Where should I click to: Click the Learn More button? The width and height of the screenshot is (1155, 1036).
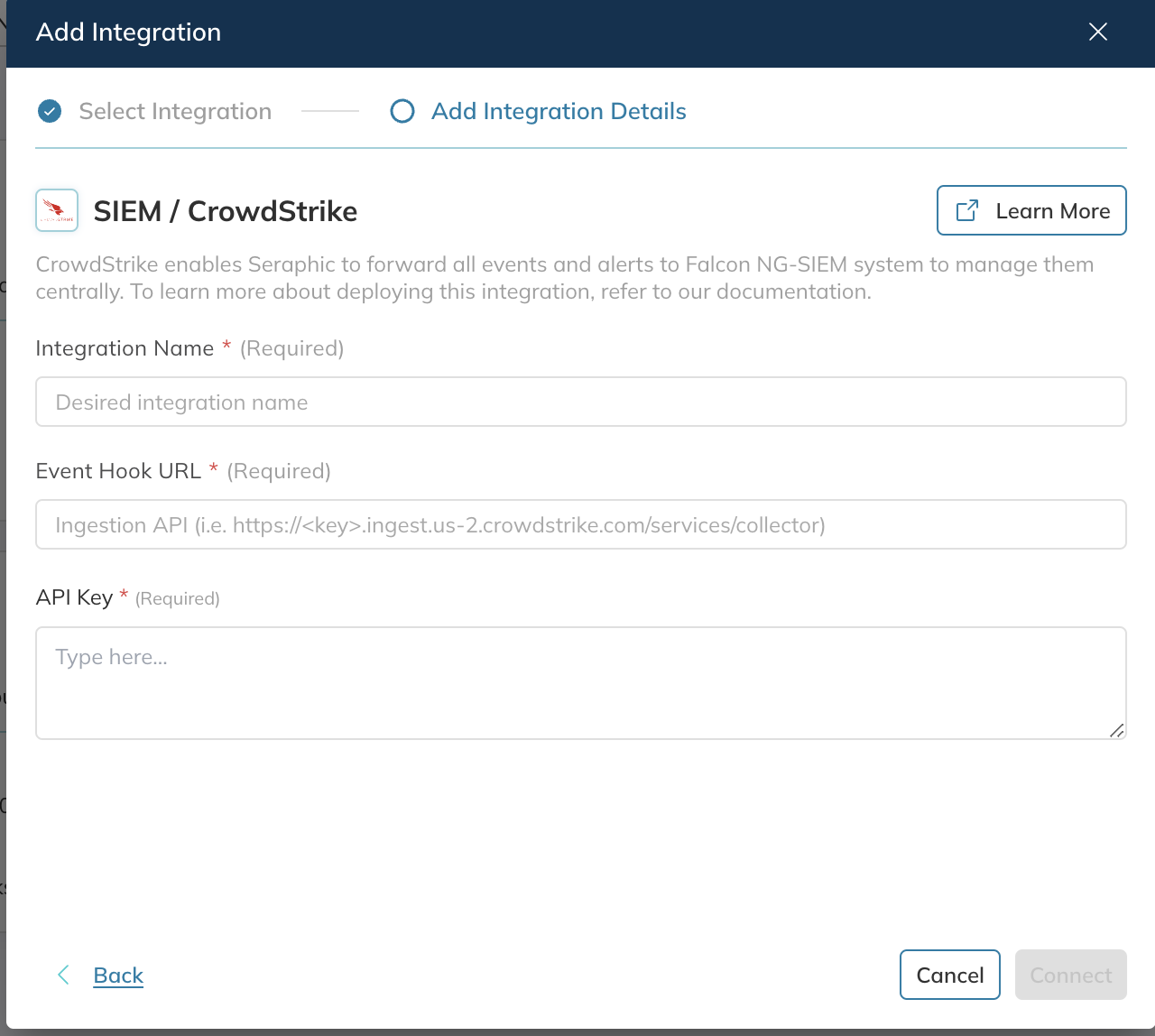click(1031, 209)
